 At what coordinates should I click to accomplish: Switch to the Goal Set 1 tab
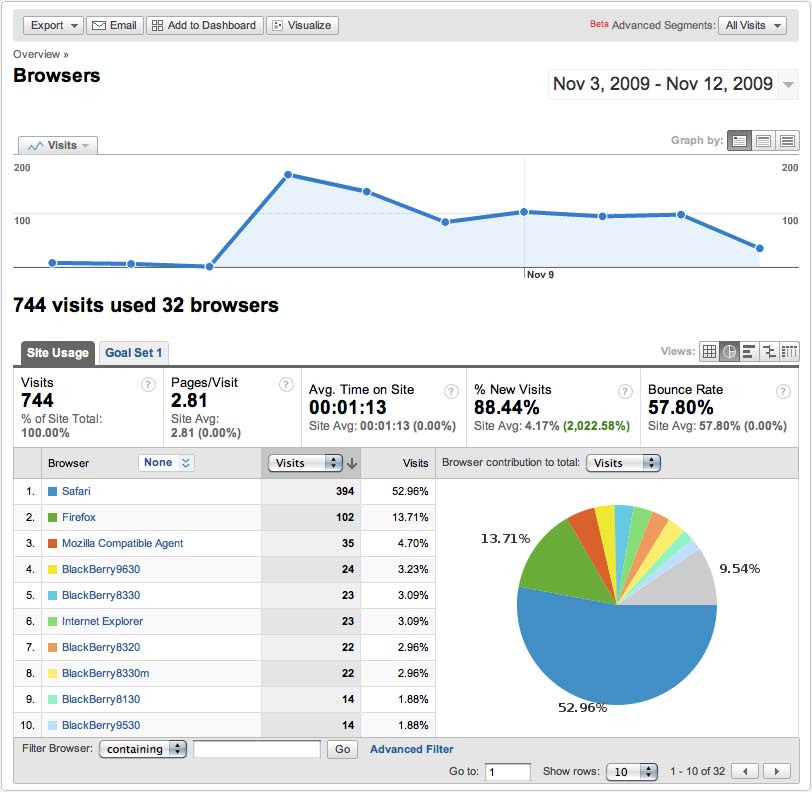(134, 353)
